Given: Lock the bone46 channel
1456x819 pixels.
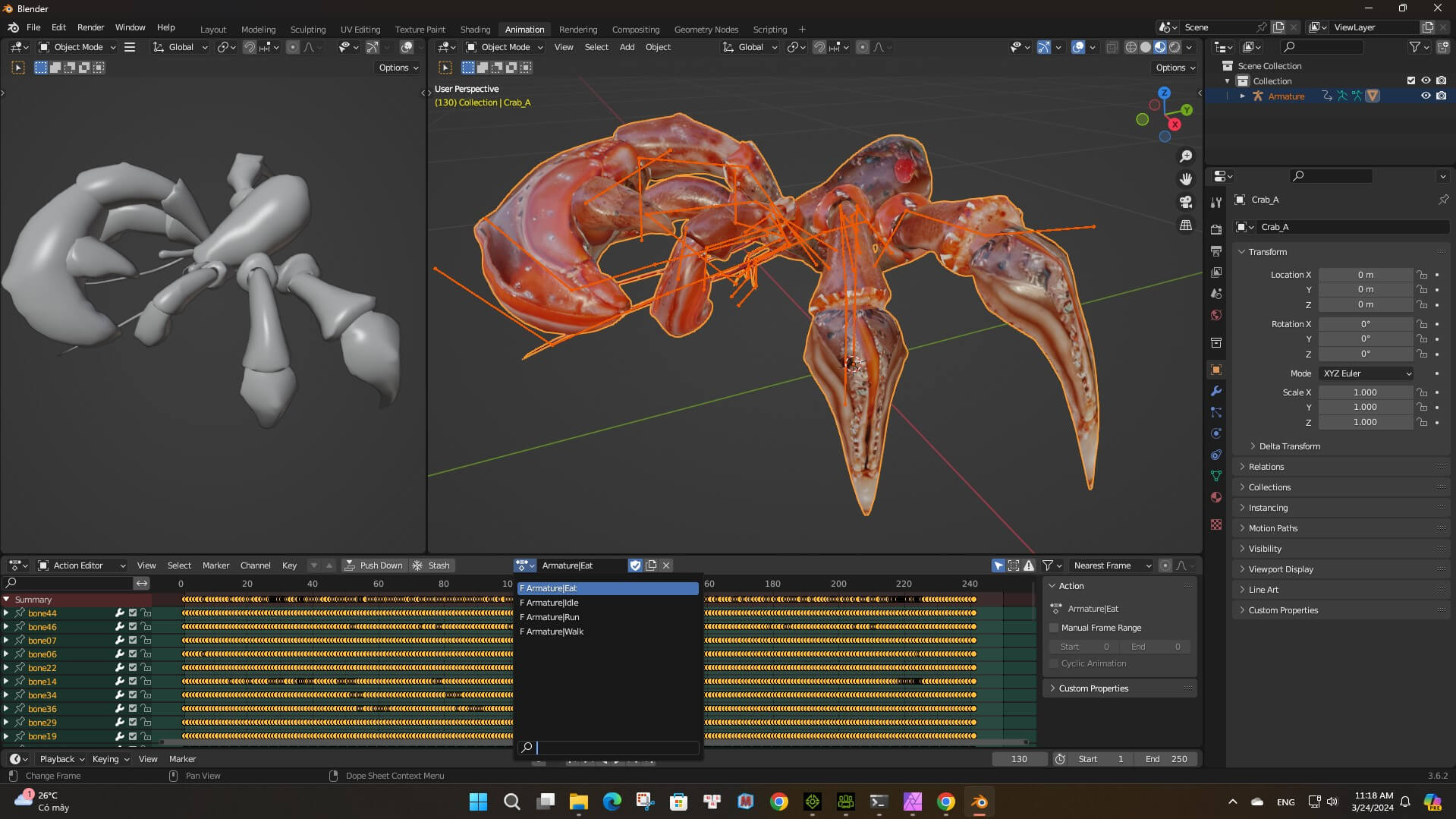Looking at the screenshot, I should coord(146,627).
